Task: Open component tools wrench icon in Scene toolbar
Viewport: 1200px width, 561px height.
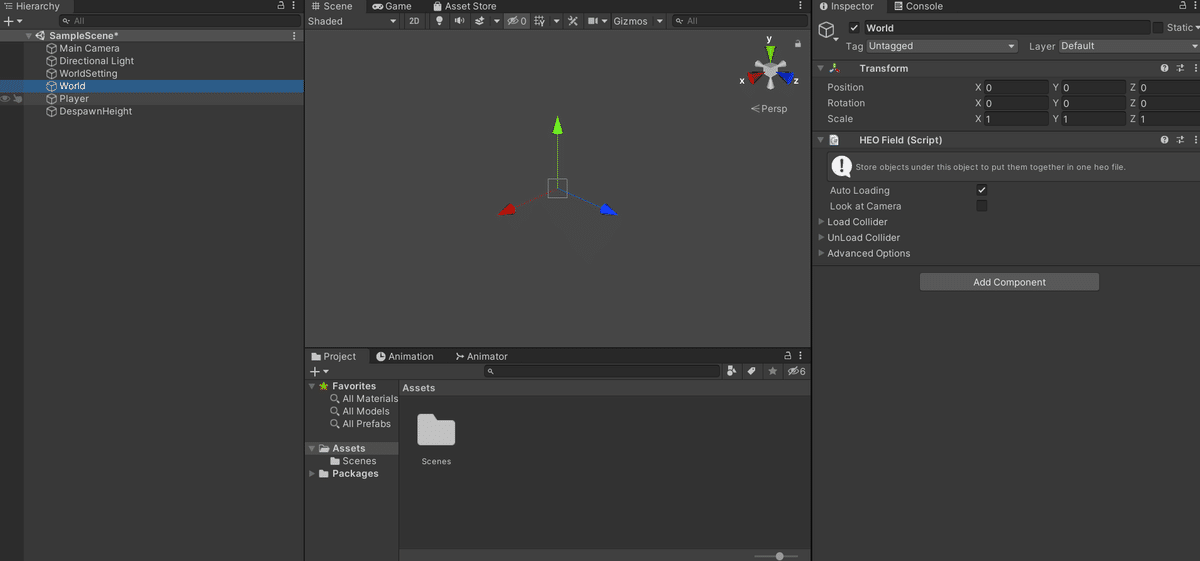Action: [573, 21]
